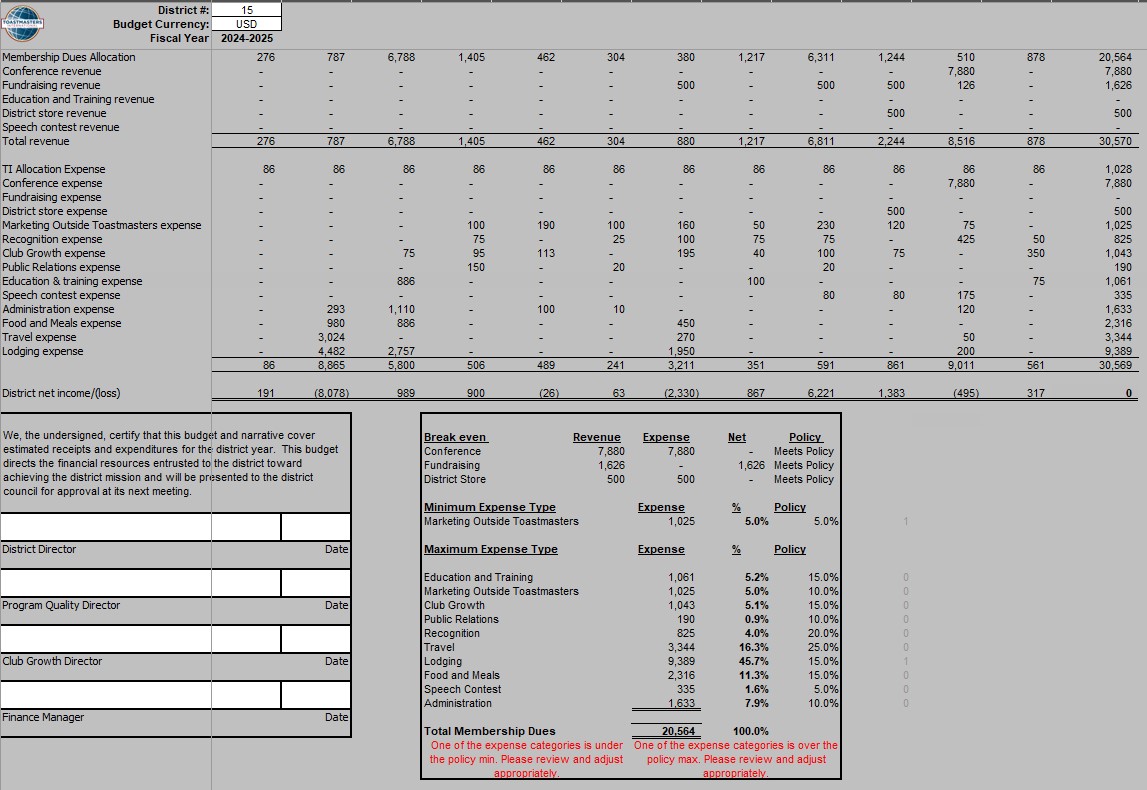1147x790 pixels.
Task: Click the 'Public Relations expense' row label
Action: tap(61, 267)
